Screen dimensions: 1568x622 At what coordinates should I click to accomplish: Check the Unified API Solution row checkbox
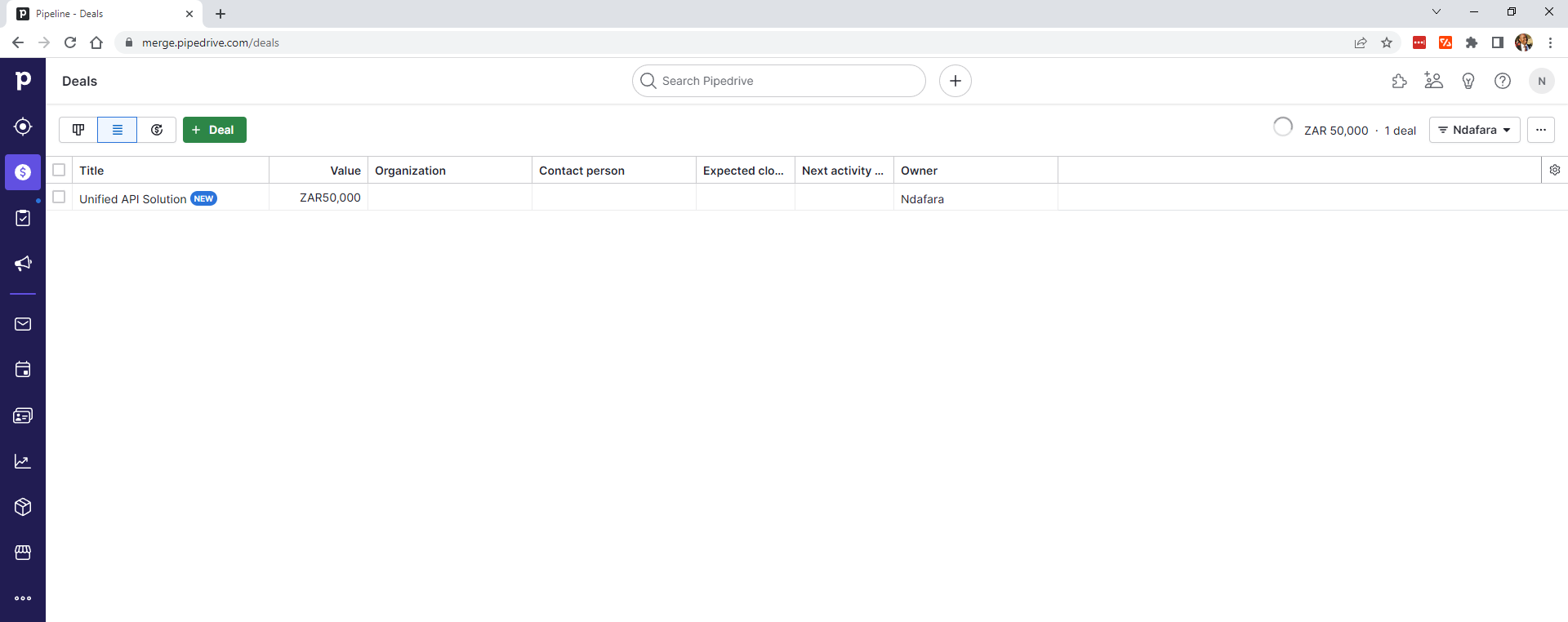[59, 197]
